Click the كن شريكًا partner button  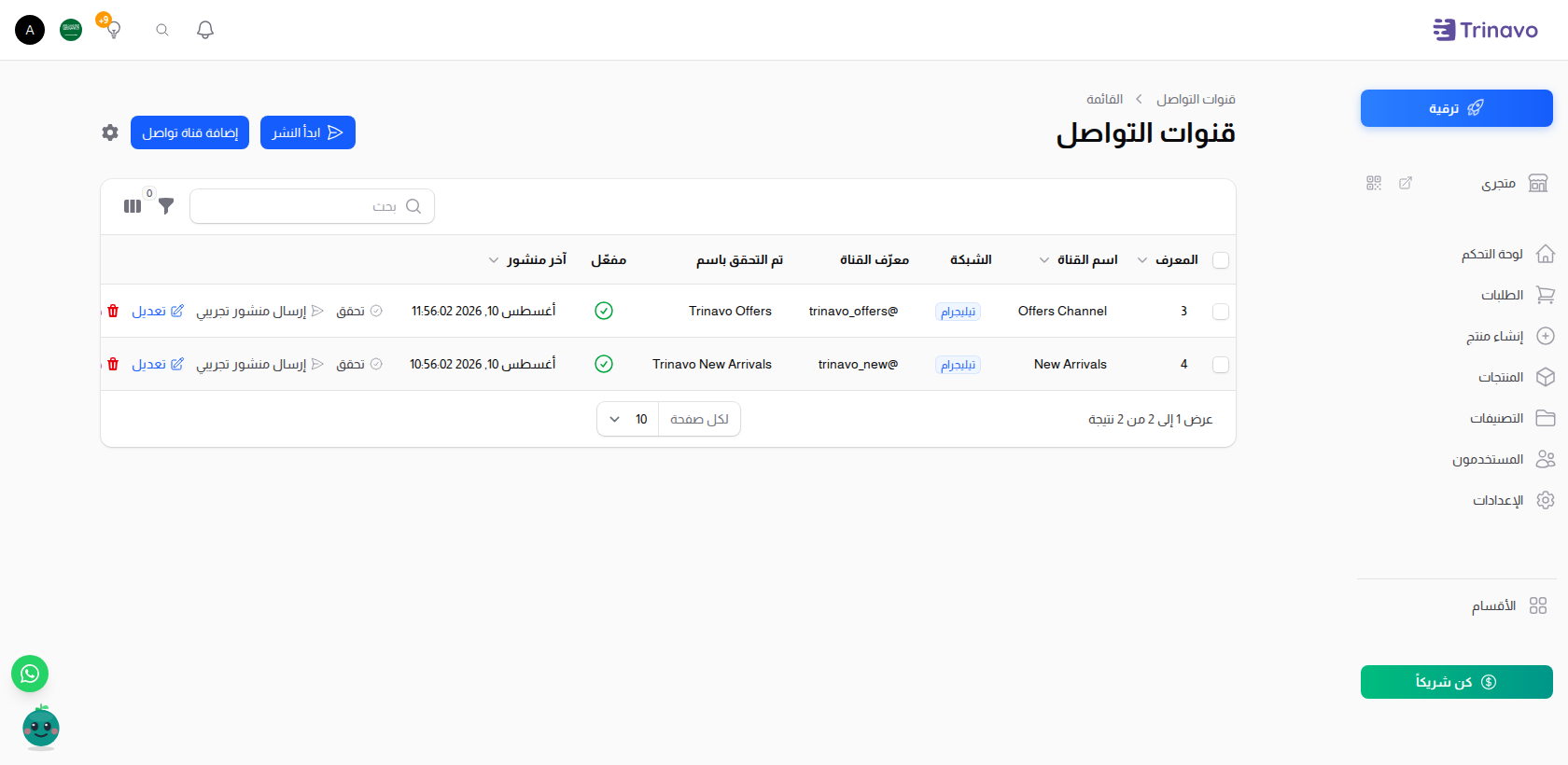point(1456,682)
